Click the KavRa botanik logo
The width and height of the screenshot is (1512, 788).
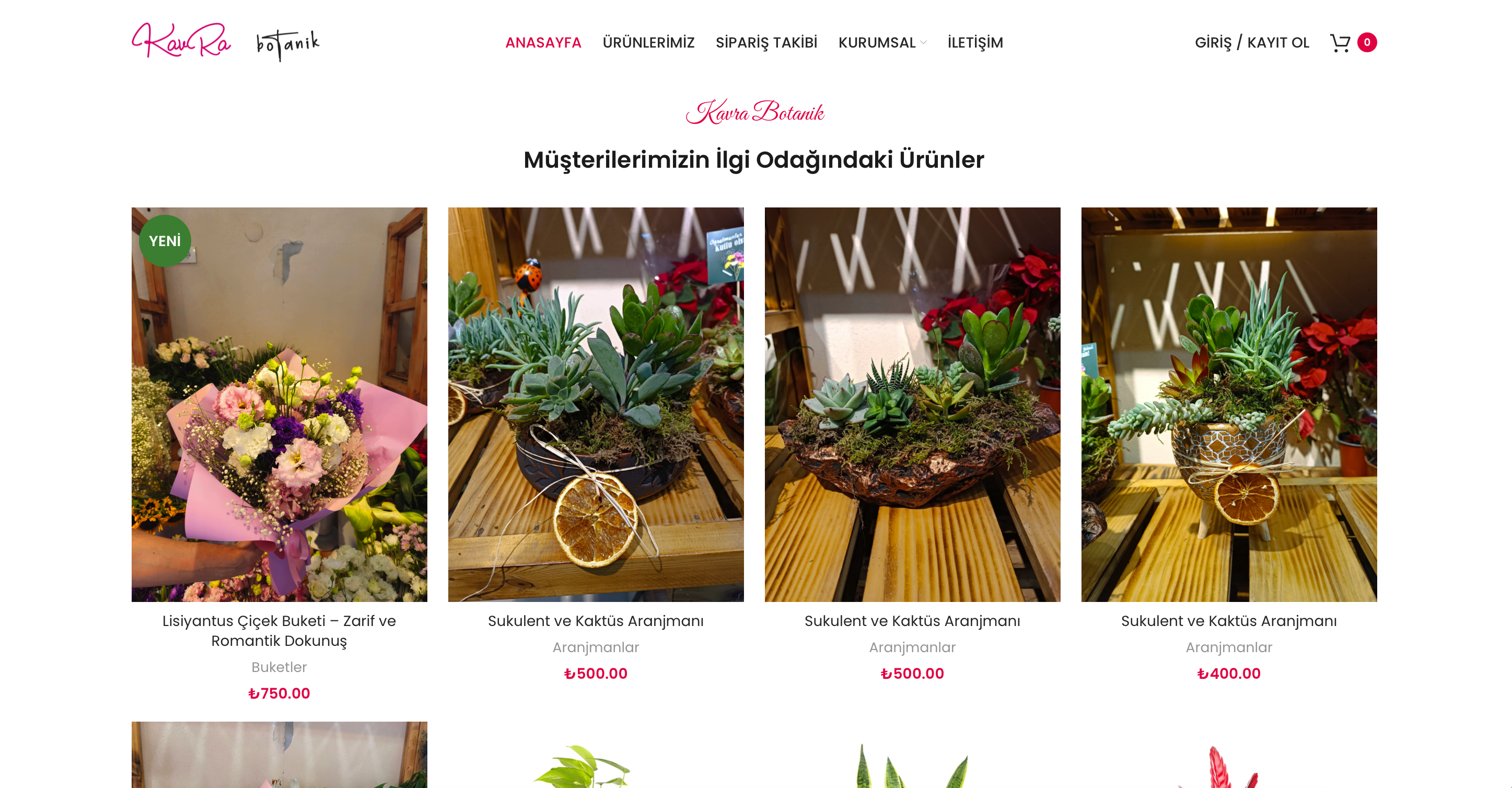point(226,42)
